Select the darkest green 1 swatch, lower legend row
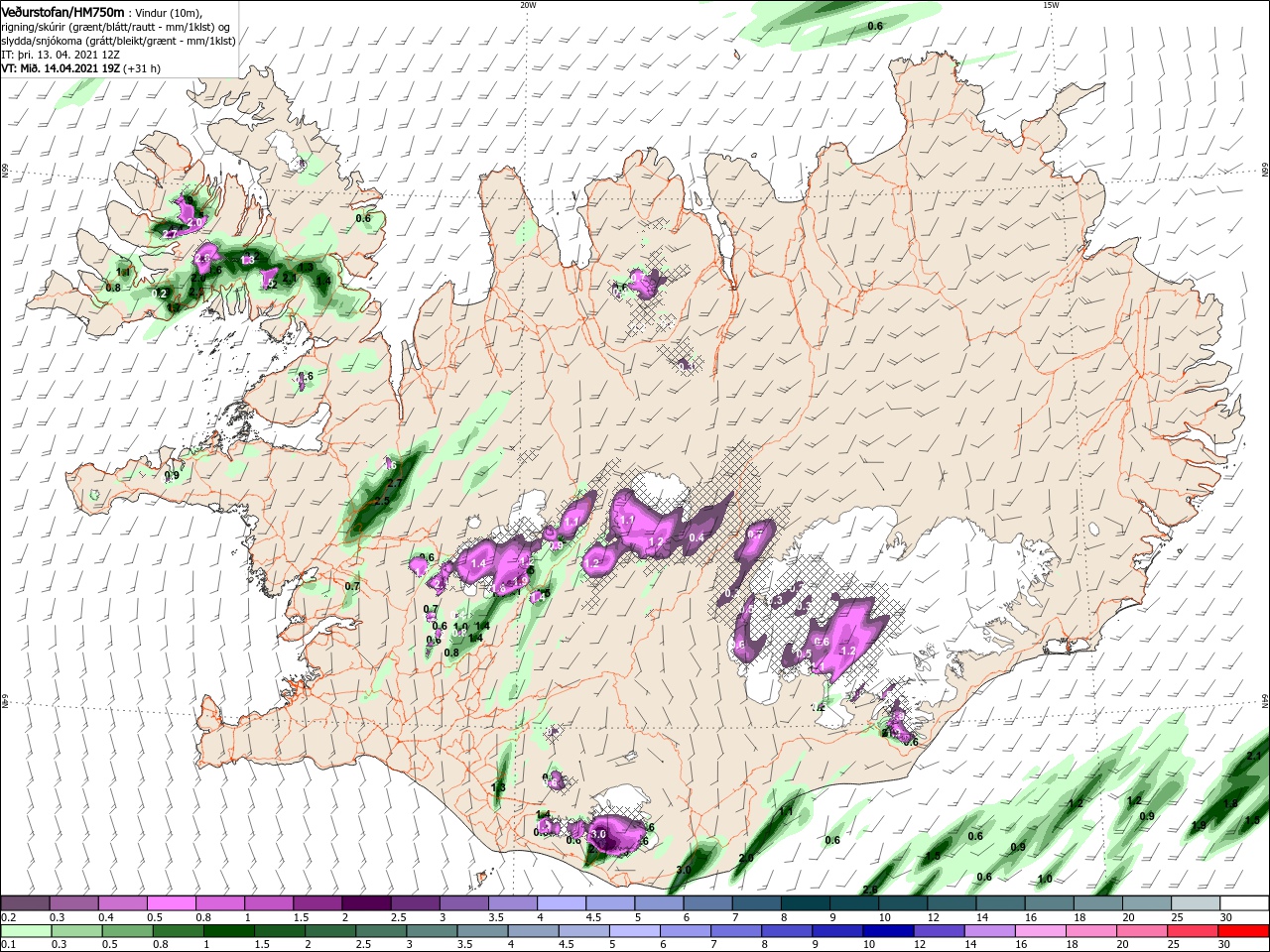This screenshot has height=952, width=1270. [227, 931]
